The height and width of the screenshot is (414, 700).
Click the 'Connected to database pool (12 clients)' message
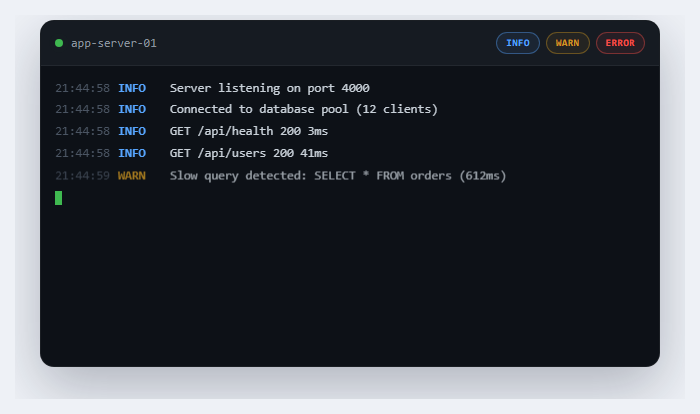tap(304, 109)
